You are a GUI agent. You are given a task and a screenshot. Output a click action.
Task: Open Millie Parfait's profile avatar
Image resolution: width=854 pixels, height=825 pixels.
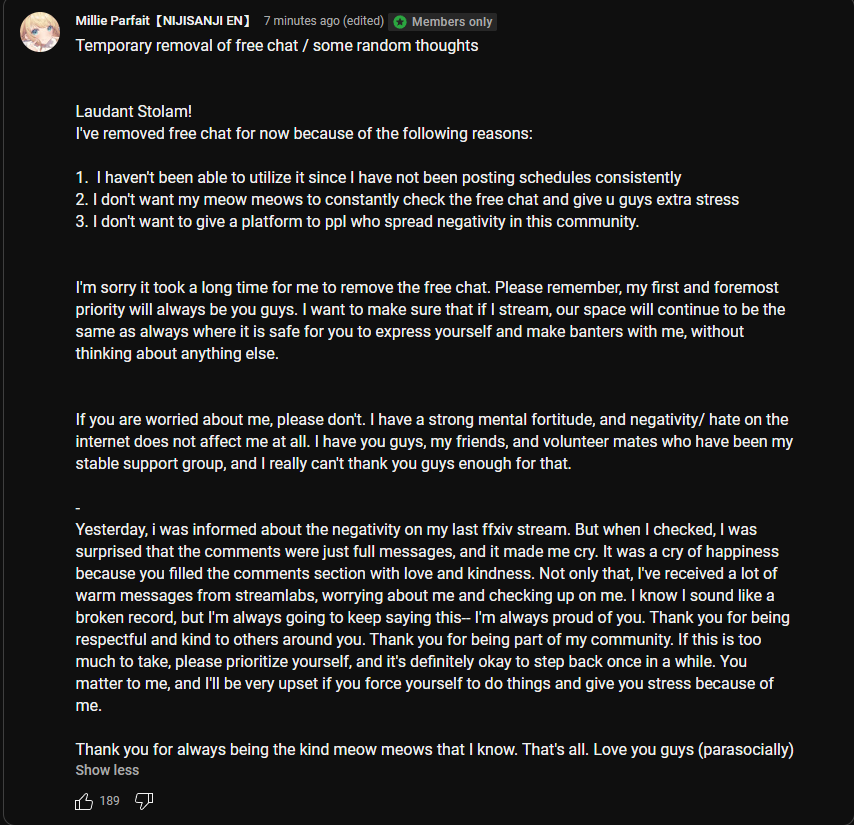click(40, 32)
